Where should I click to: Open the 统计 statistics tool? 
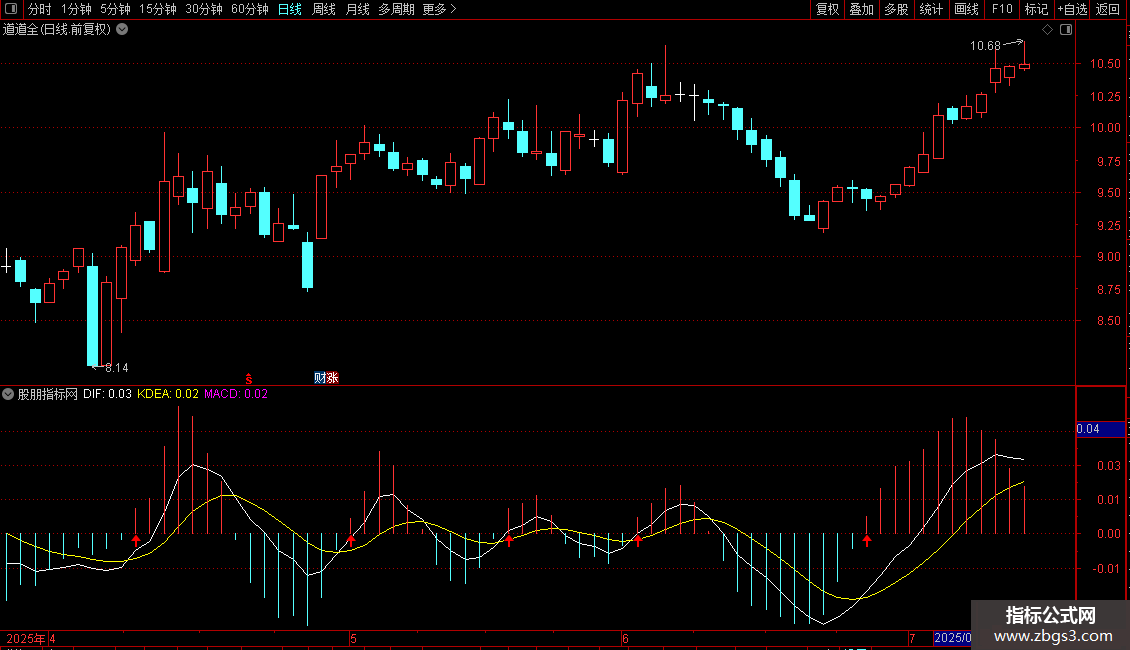(931, 9)
